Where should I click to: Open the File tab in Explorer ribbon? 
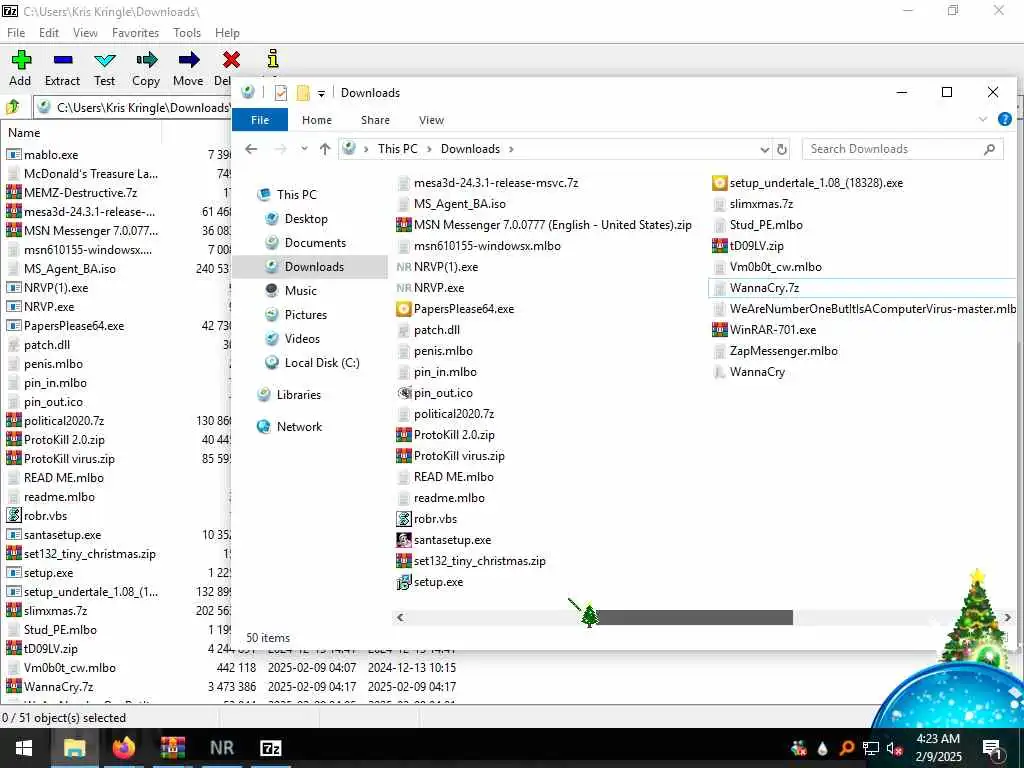[260, 120]
